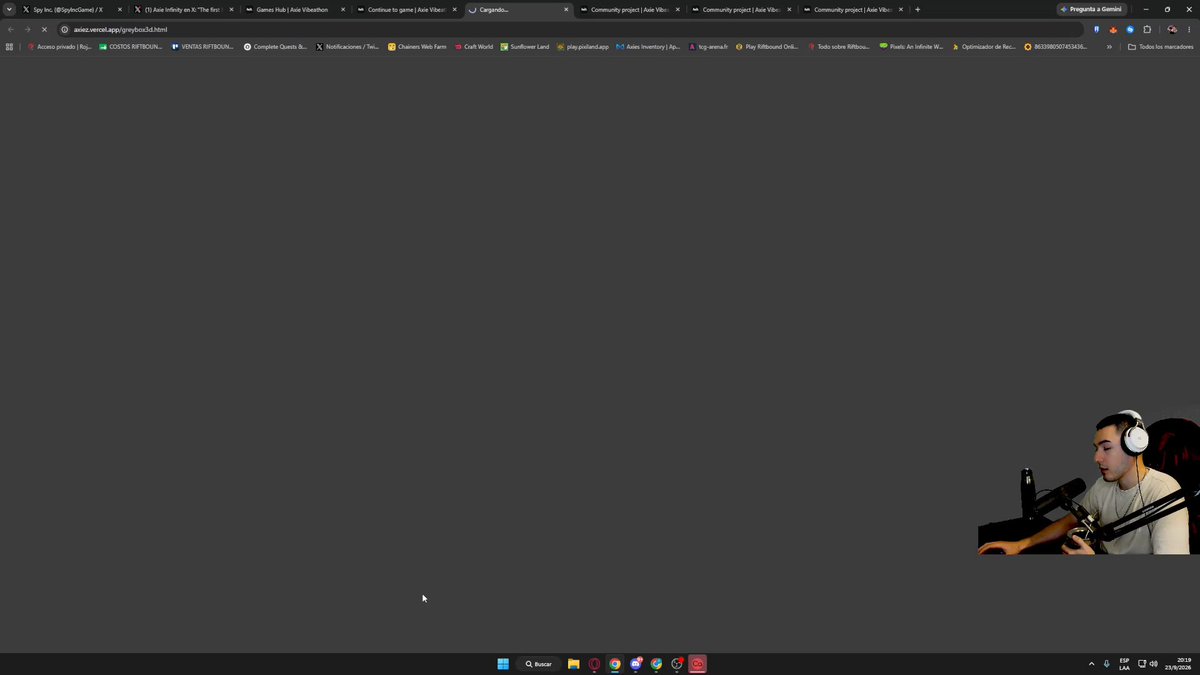Expand the tab search dropdown arrow

(10, 10)
